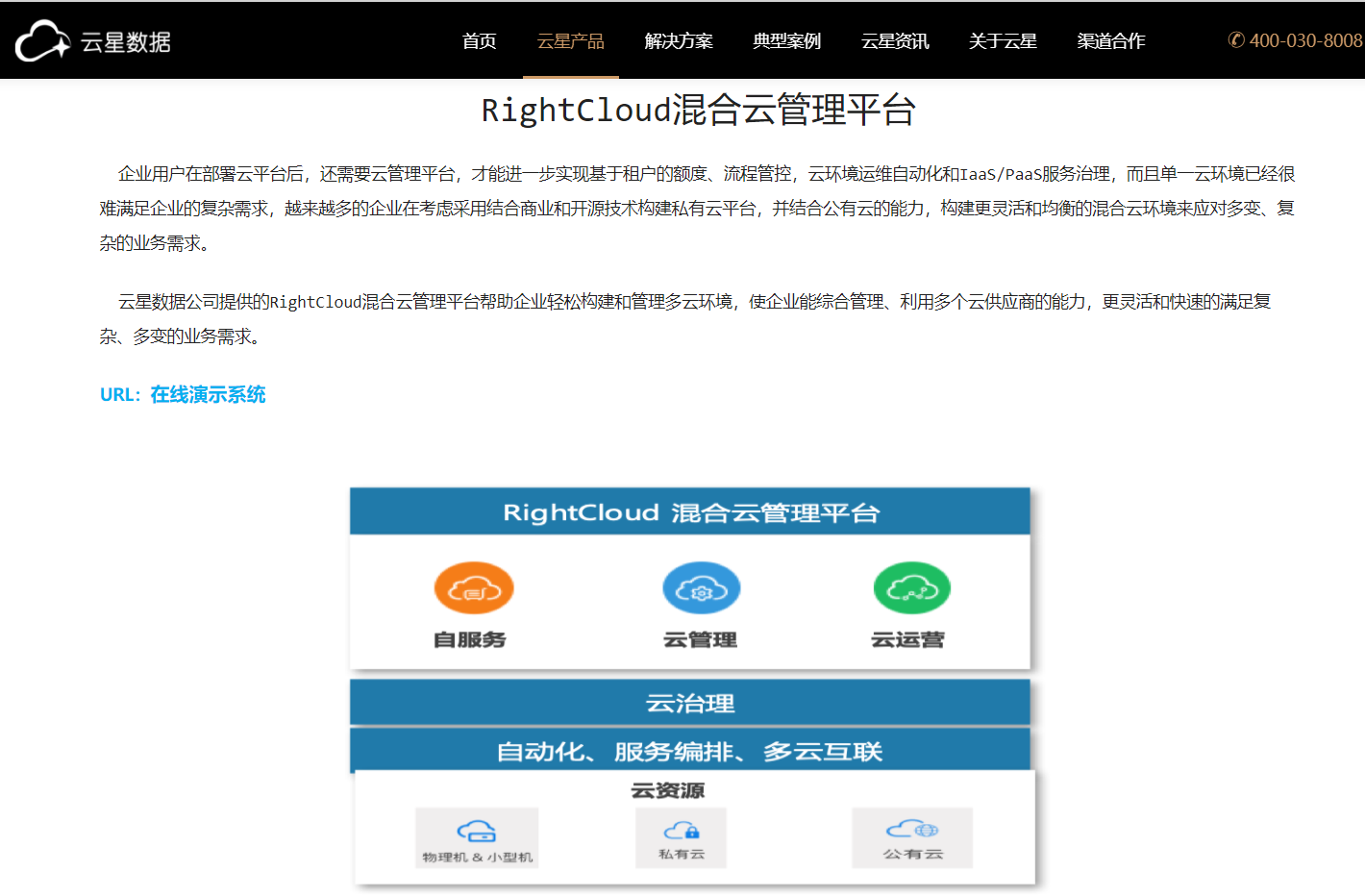The image size is (1365, 896).
Task: Open the 解决方案 menu
Action: click(x=679, y=41)
